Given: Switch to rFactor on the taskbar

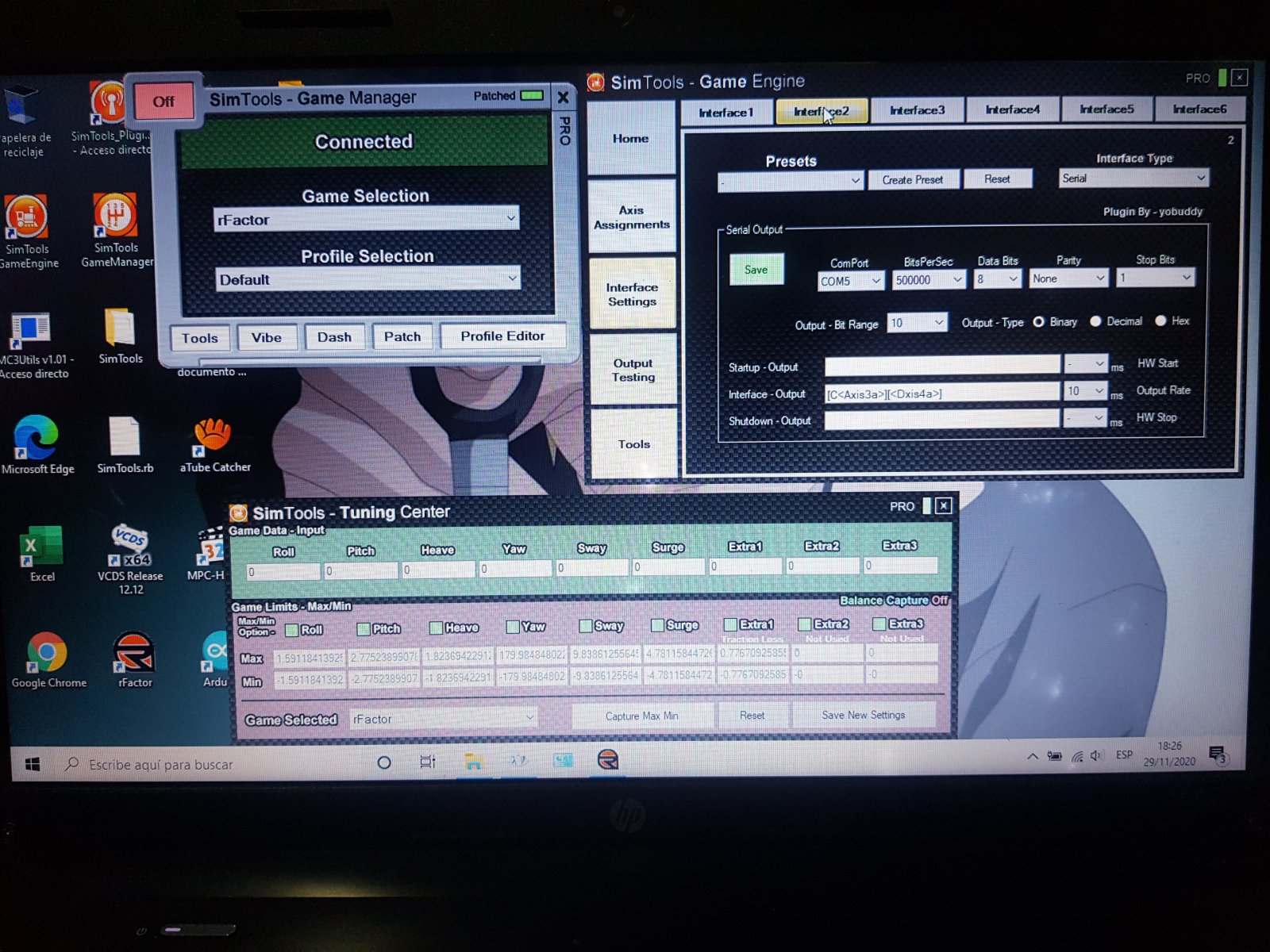Looking at the screenshot, I should (608, 760).
